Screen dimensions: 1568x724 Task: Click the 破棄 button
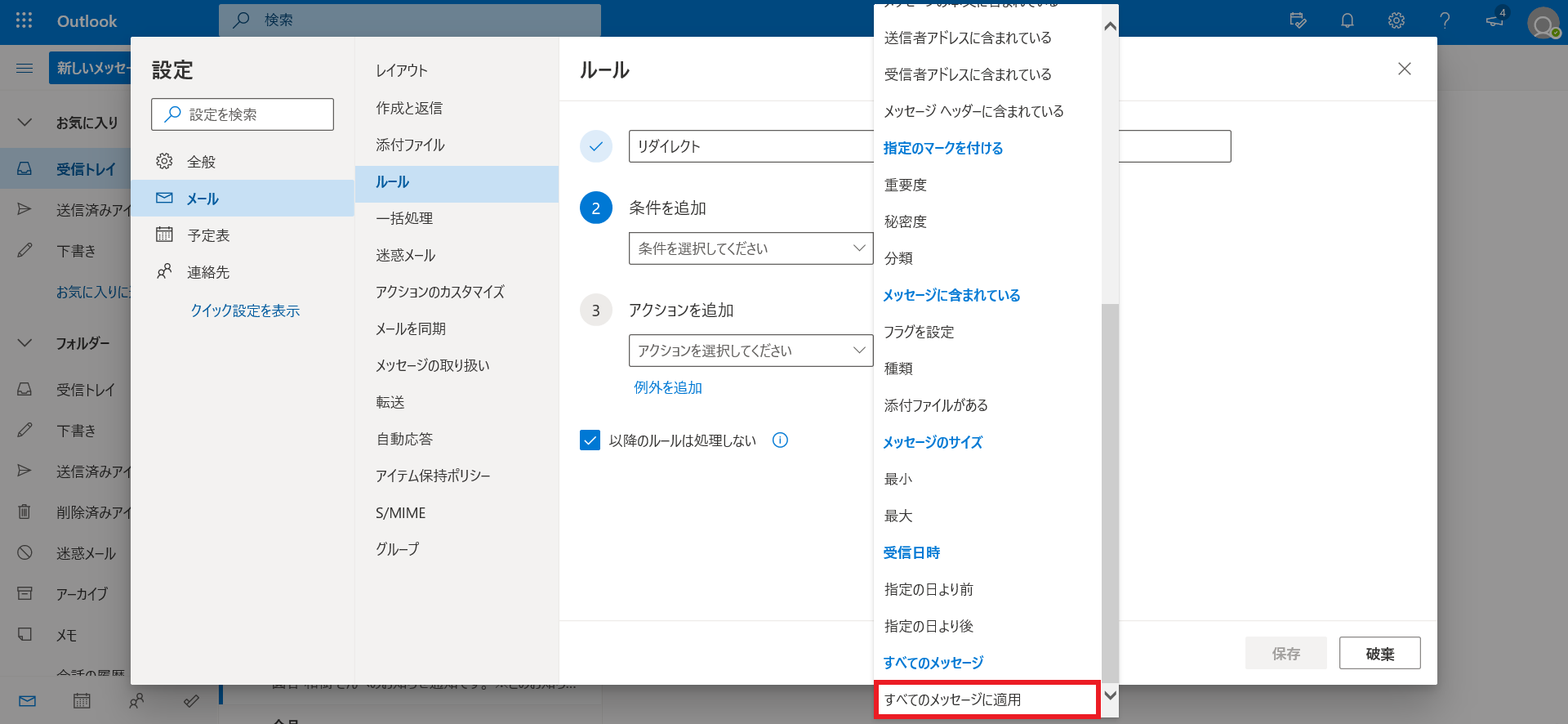(x=1379, y=654)
